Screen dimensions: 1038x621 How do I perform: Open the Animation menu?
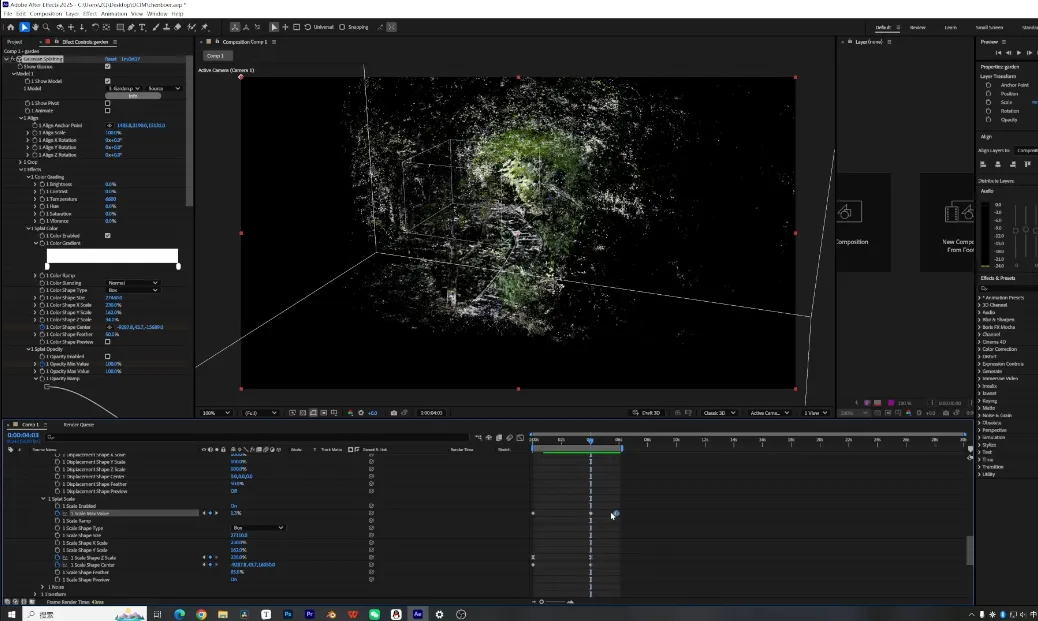[114, 13]
